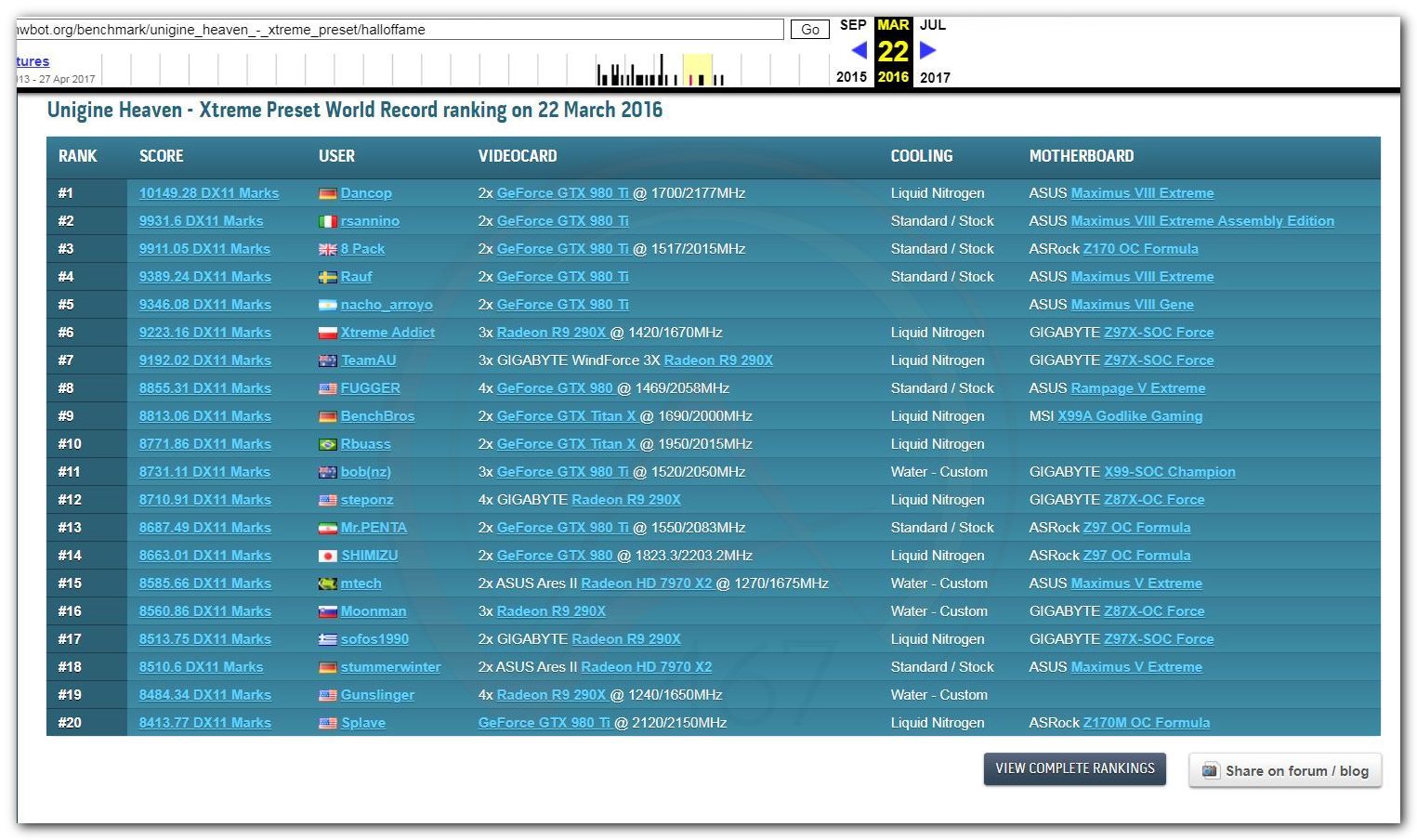
Task: Go to previous capture arrow near SEP
Action: click(859, 50)
